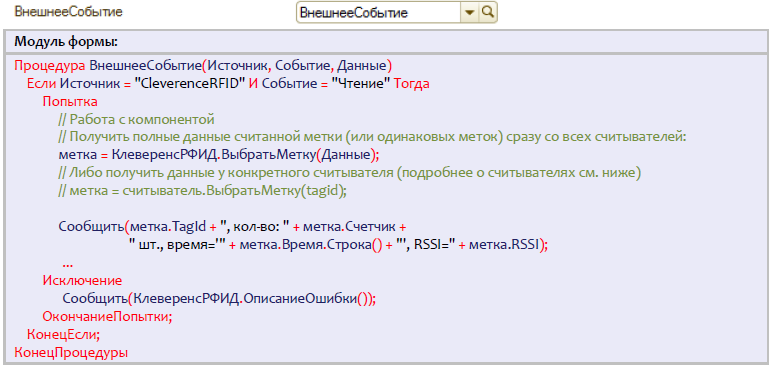Click the Сообщить(метка.TagId line
Screen dimensions: 772x369
(x=232, y=227)
